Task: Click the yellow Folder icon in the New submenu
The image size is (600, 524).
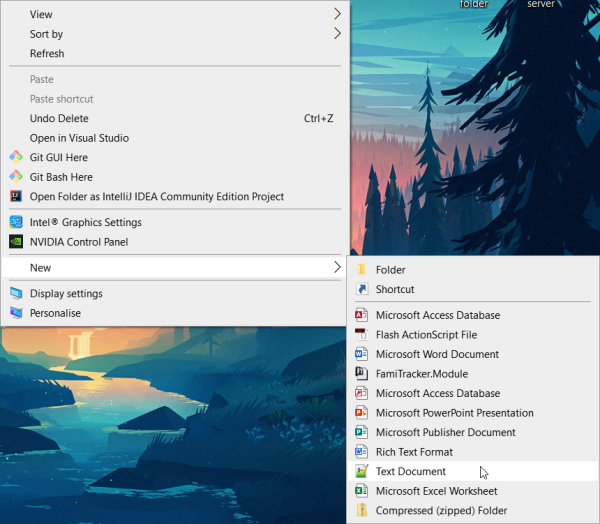Action: [x=362, y=270]
